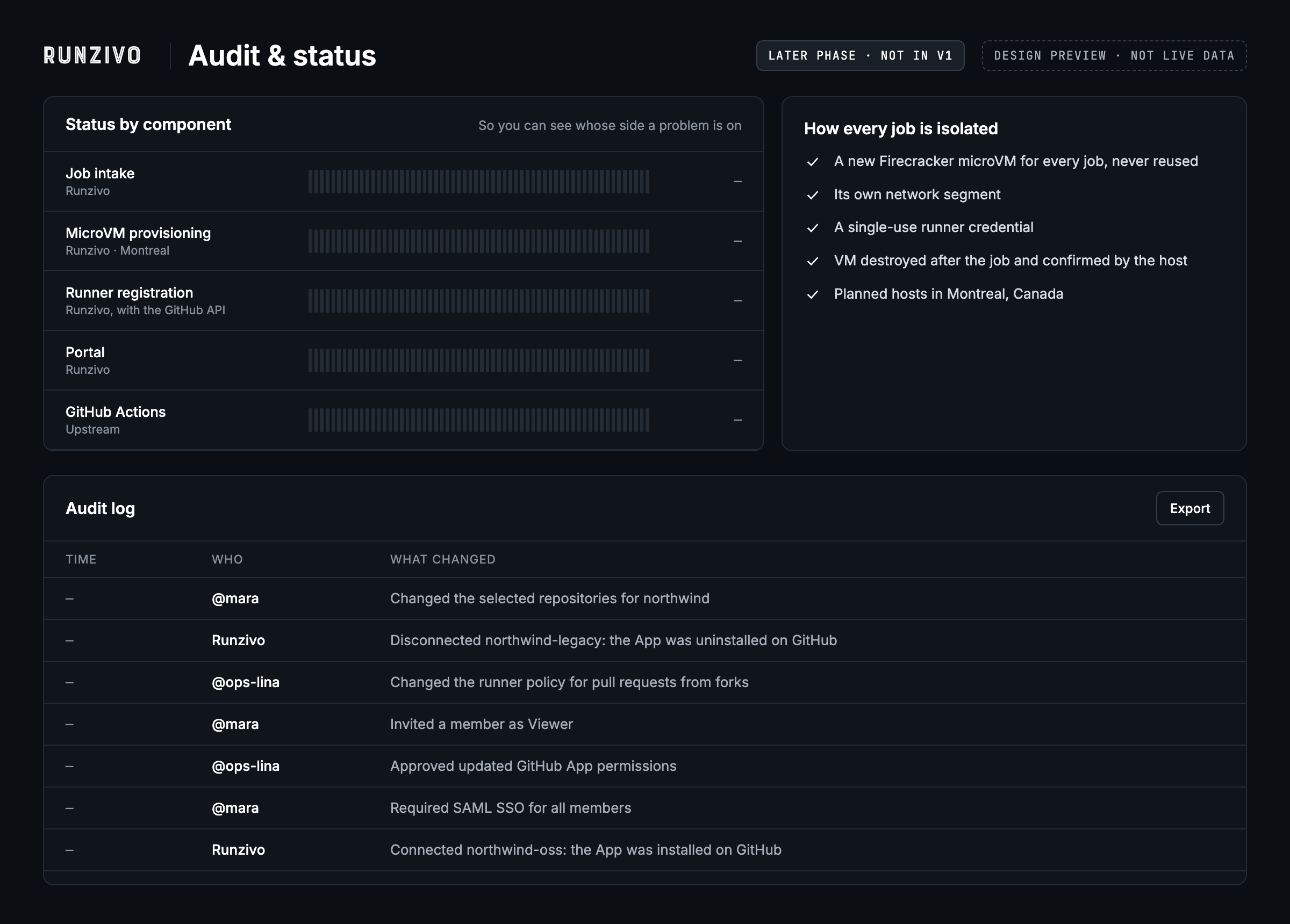Click the WHO column header
The image size is (1290, 924).
pos(227,560)
